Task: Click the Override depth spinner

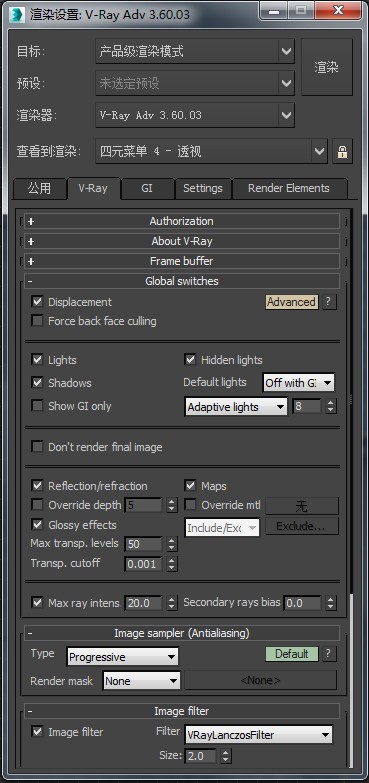Action: (x=172, y=505)
